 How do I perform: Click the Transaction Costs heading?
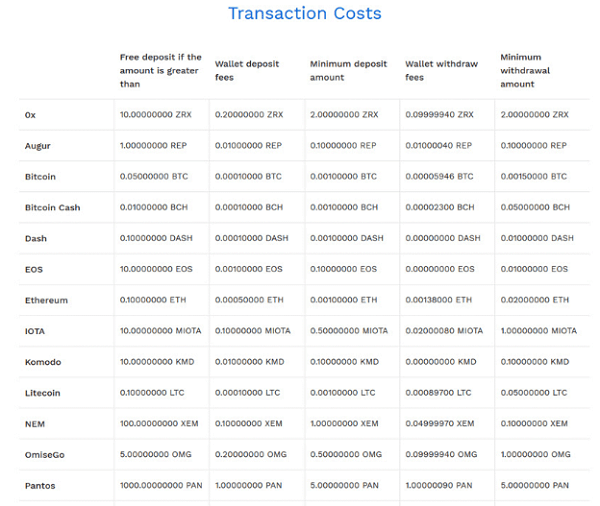[x=305, y=13]
